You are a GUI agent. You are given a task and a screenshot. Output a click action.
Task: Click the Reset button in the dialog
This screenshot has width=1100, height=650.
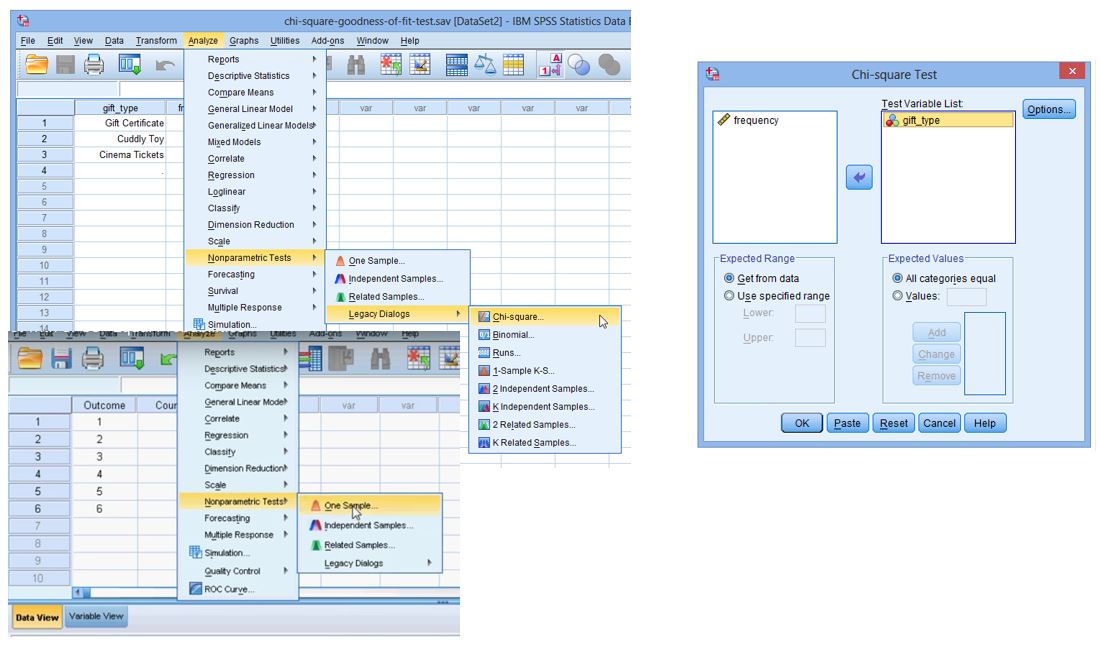pos(894,424)
